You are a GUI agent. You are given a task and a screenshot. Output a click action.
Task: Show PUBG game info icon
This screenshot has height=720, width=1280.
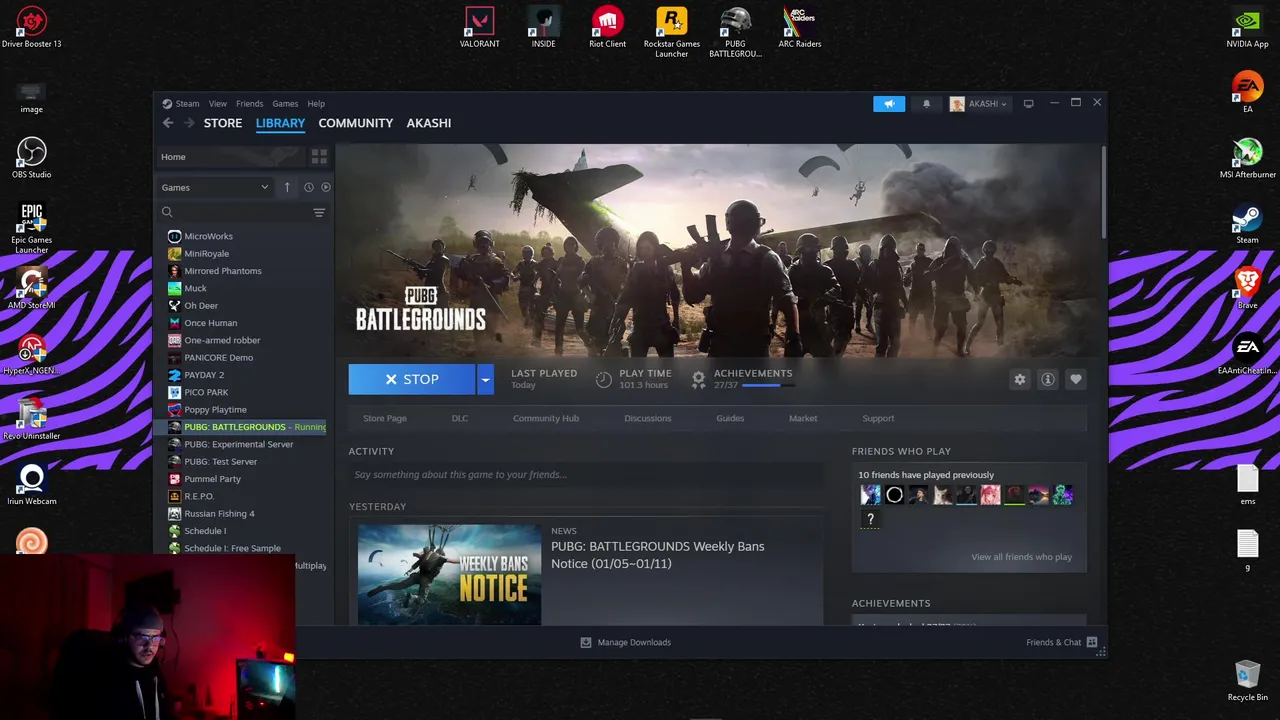tap(1047, 380)
